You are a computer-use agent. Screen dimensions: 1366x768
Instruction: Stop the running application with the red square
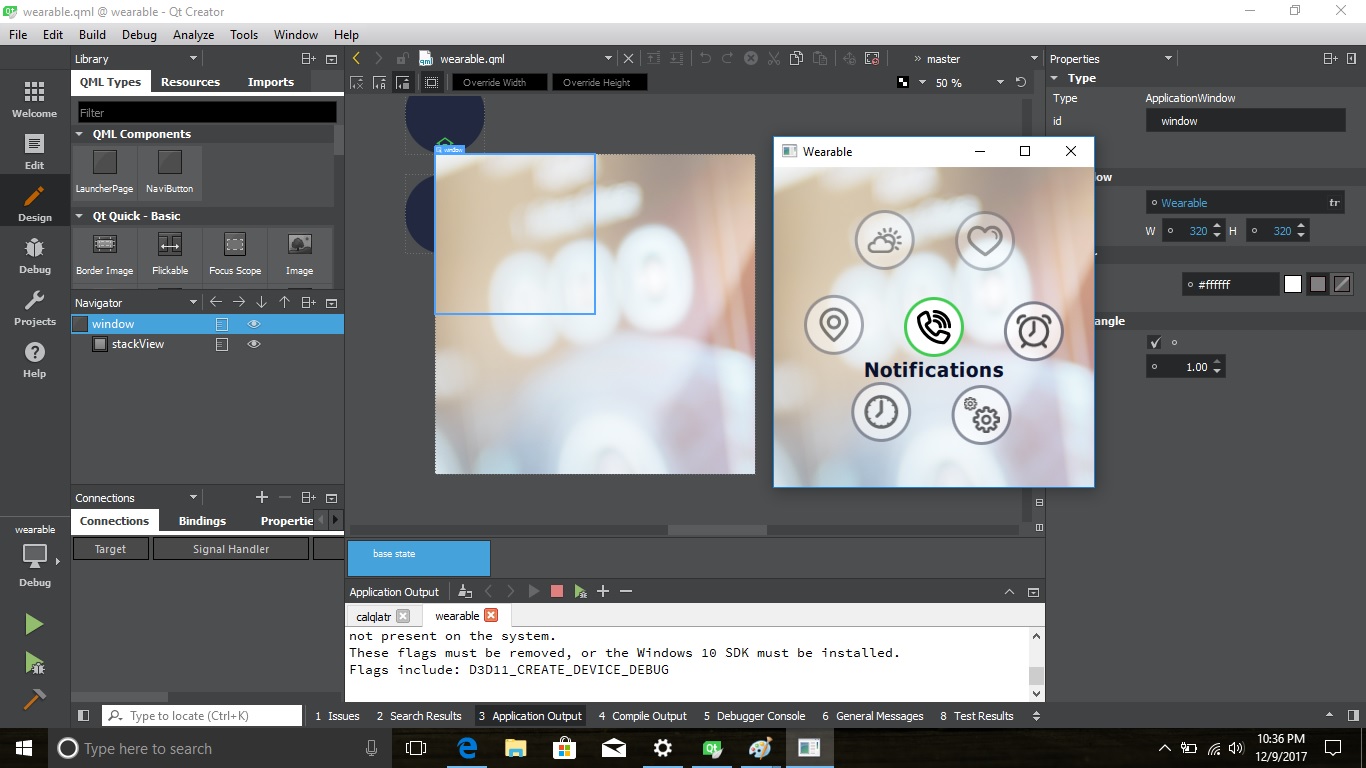tap(557, 591)
